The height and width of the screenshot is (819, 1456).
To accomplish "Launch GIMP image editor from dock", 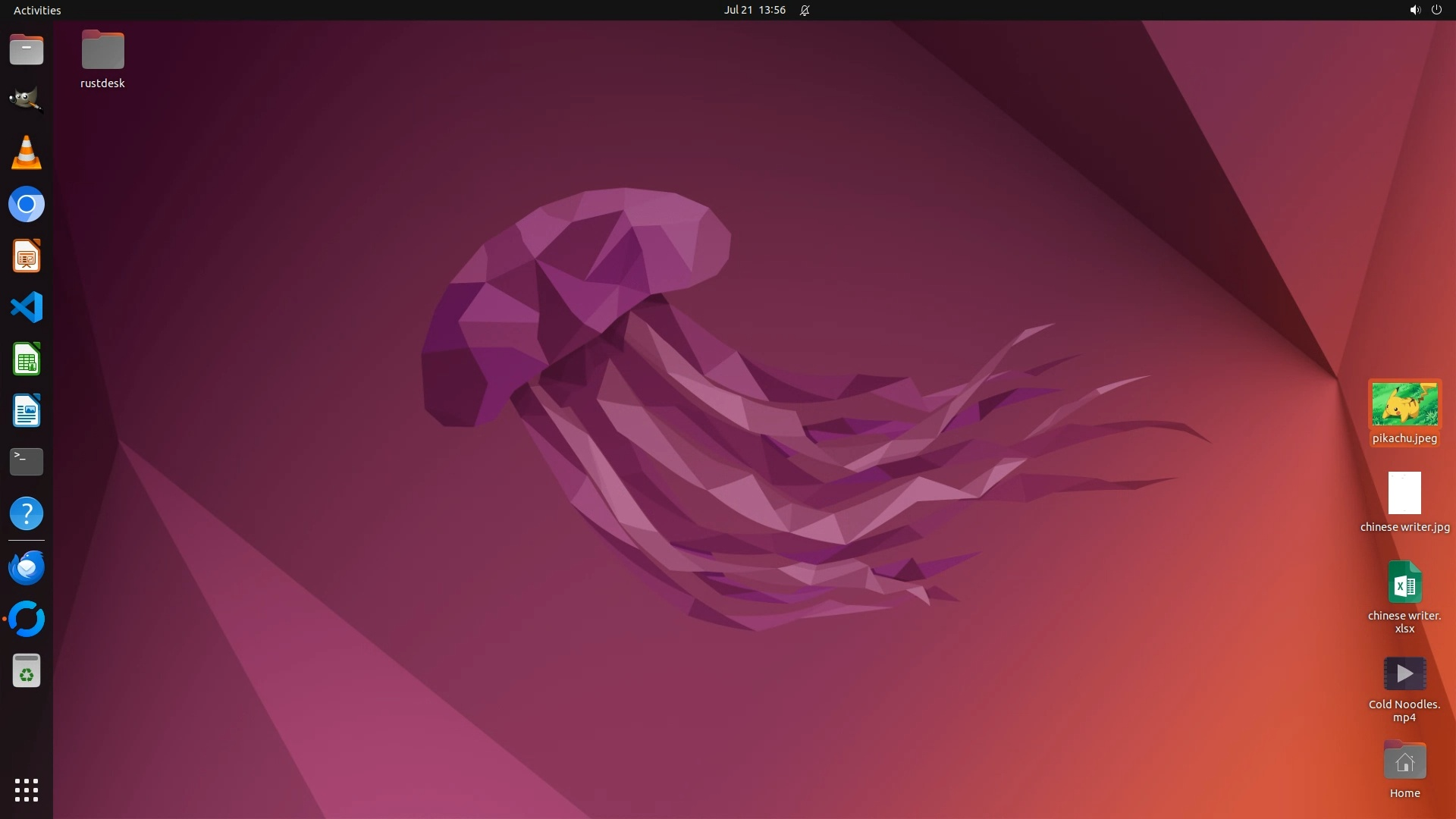I will pos(26,101).
